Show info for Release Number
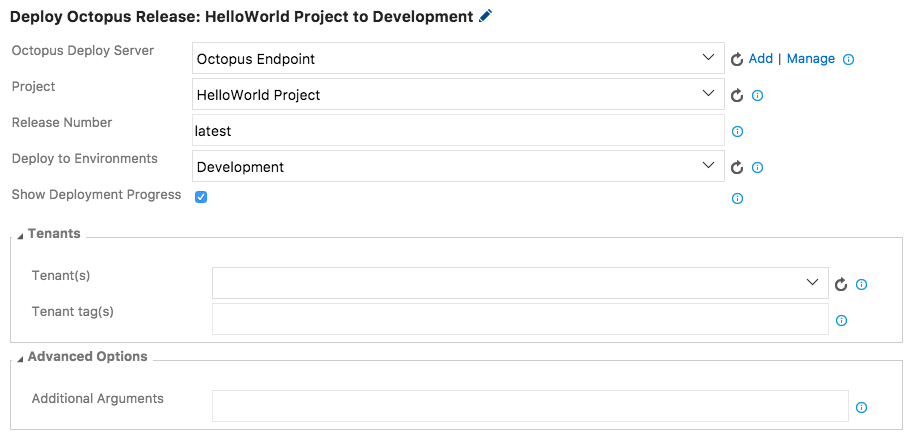 pos(737,131)
